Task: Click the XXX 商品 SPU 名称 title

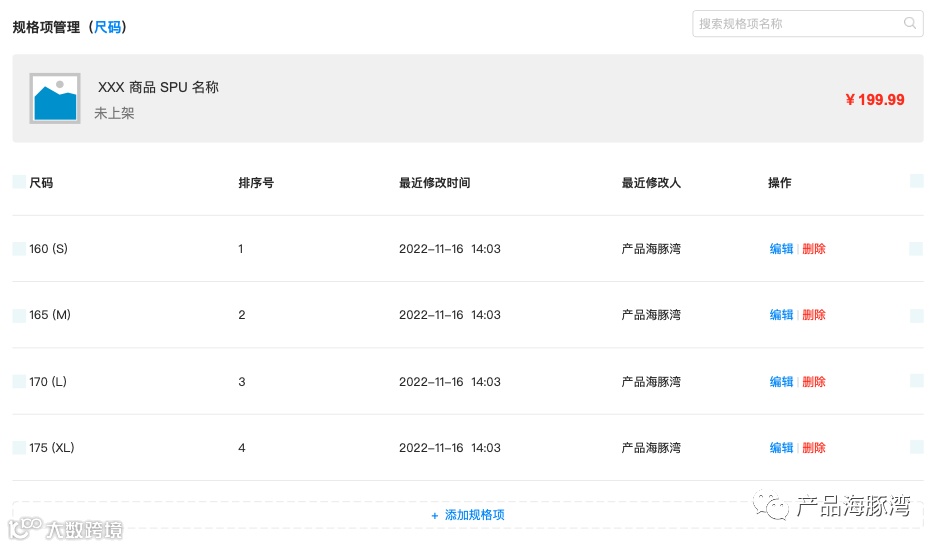Action: click(x=158, y=87)
